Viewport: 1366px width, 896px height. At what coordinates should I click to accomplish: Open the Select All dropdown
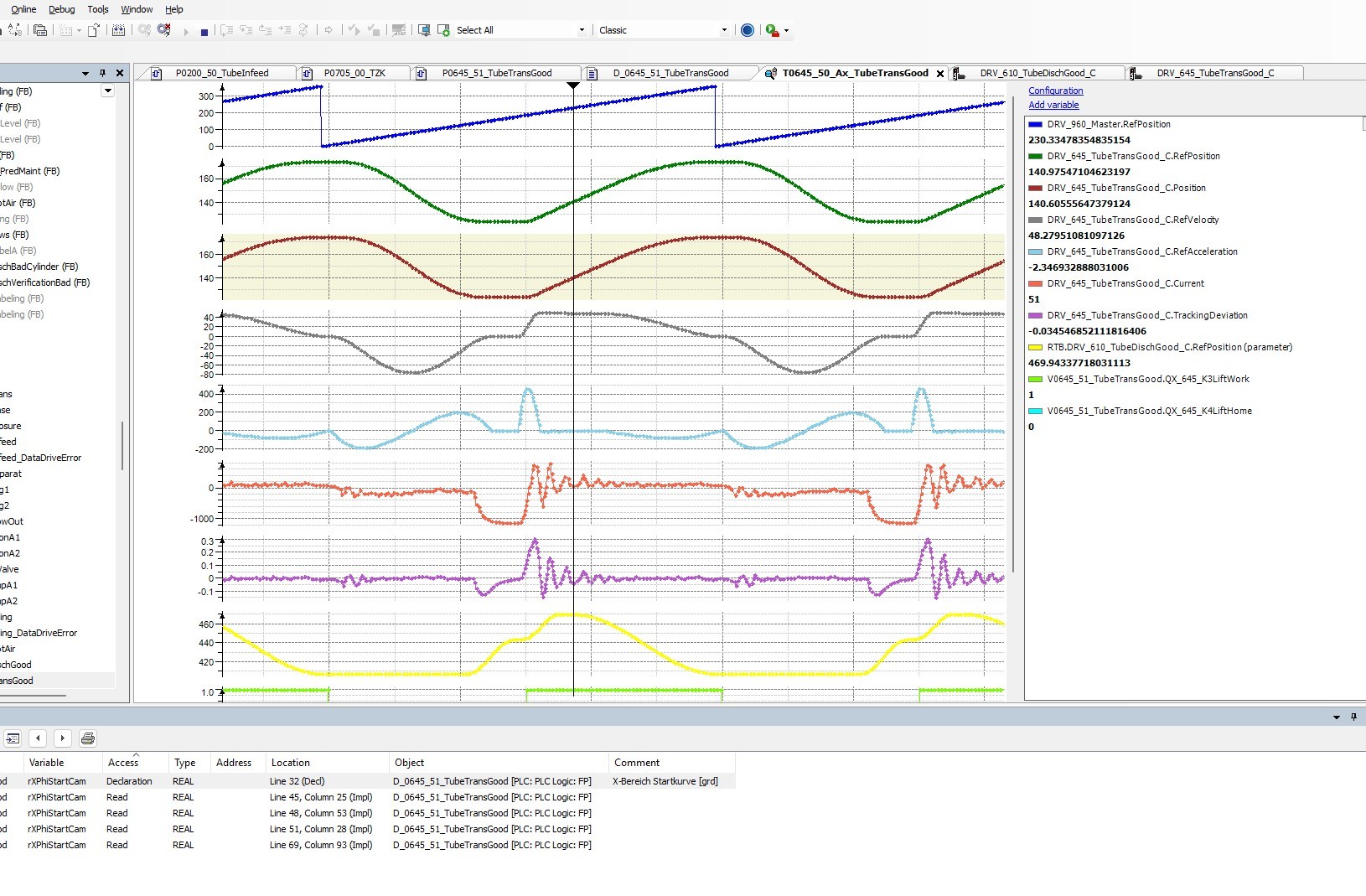pos(582,30)
